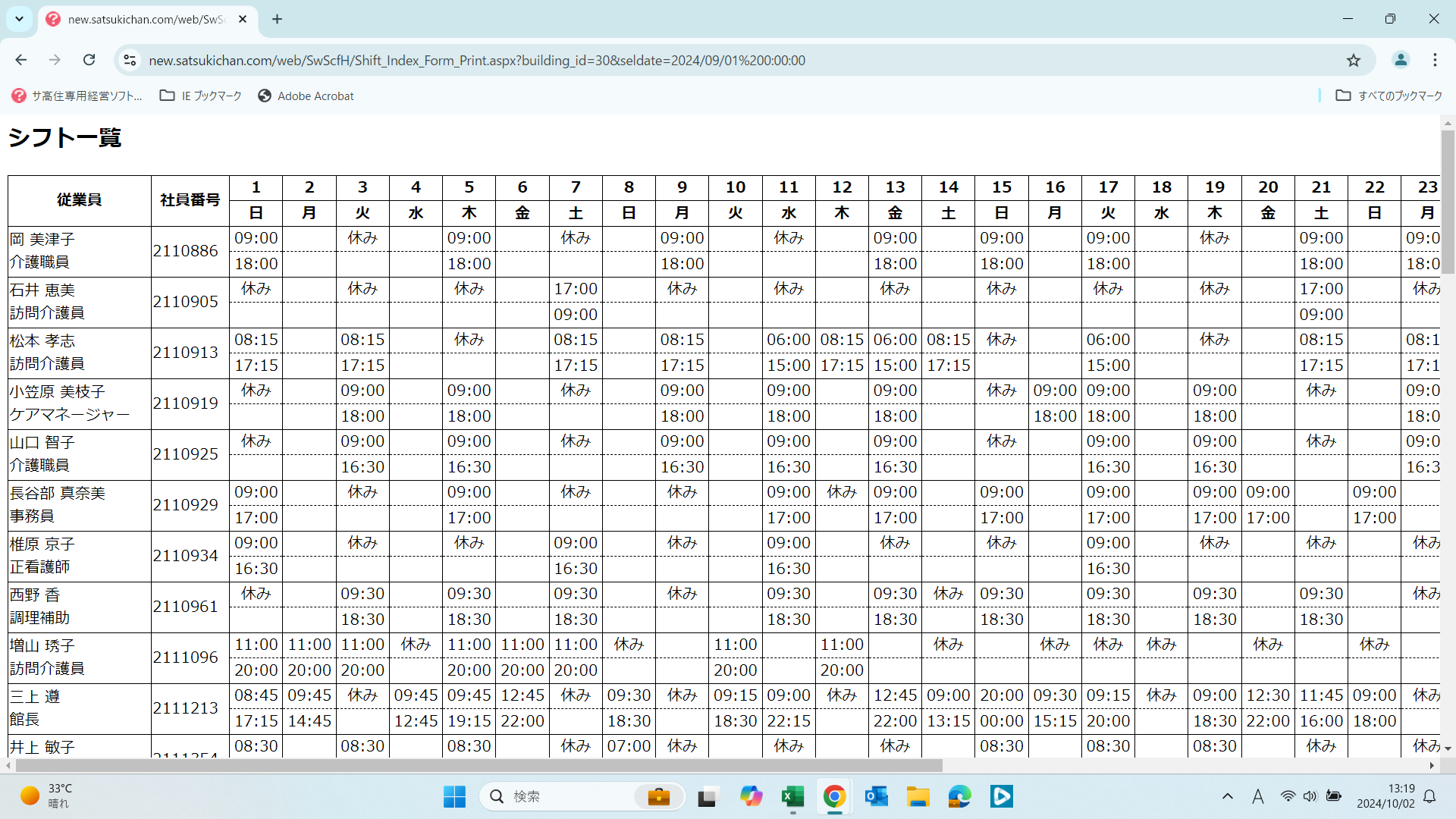
Task: Go back to previous page
Action: (20, 60)
